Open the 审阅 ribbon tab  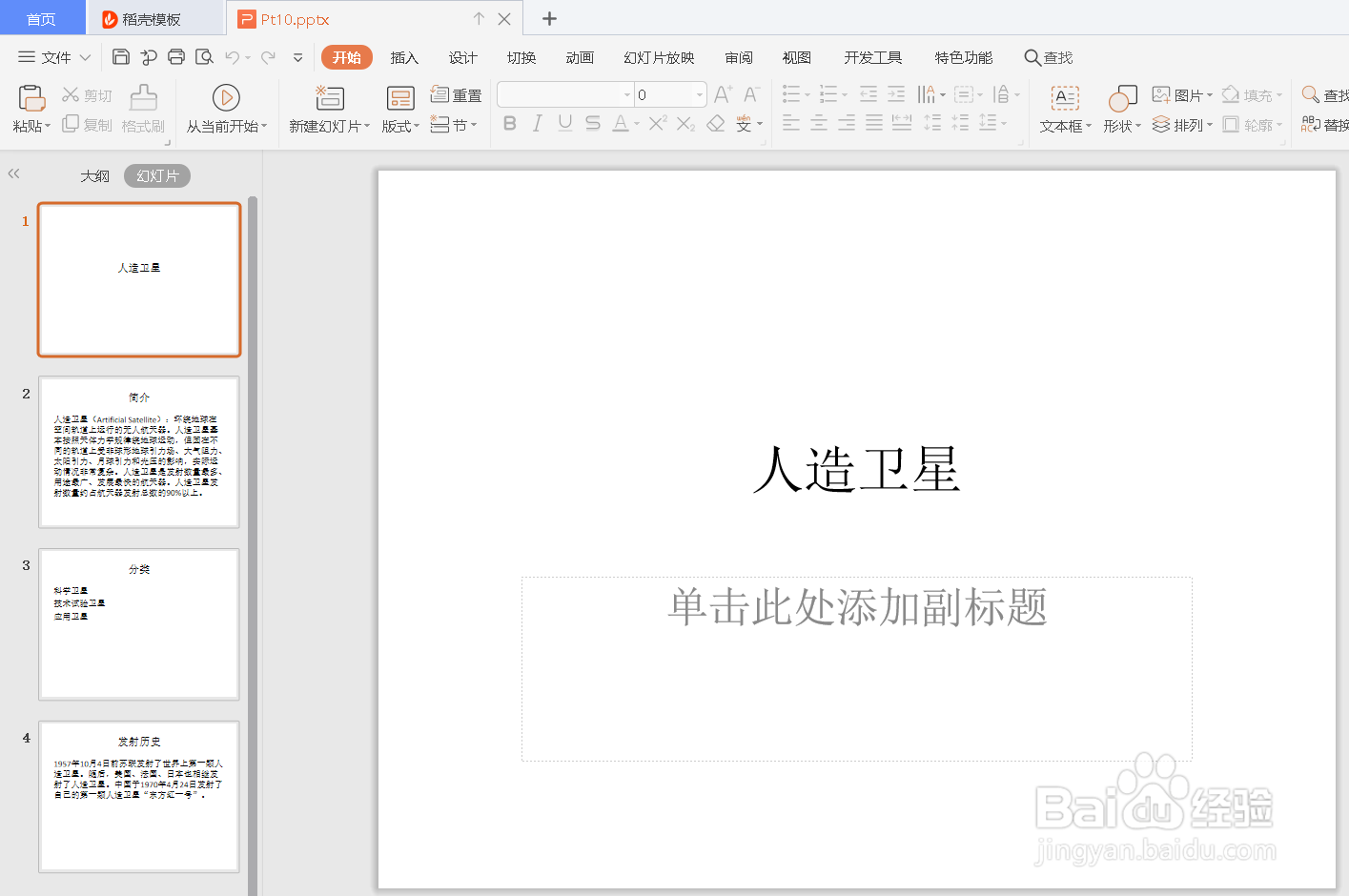point(738,57)
